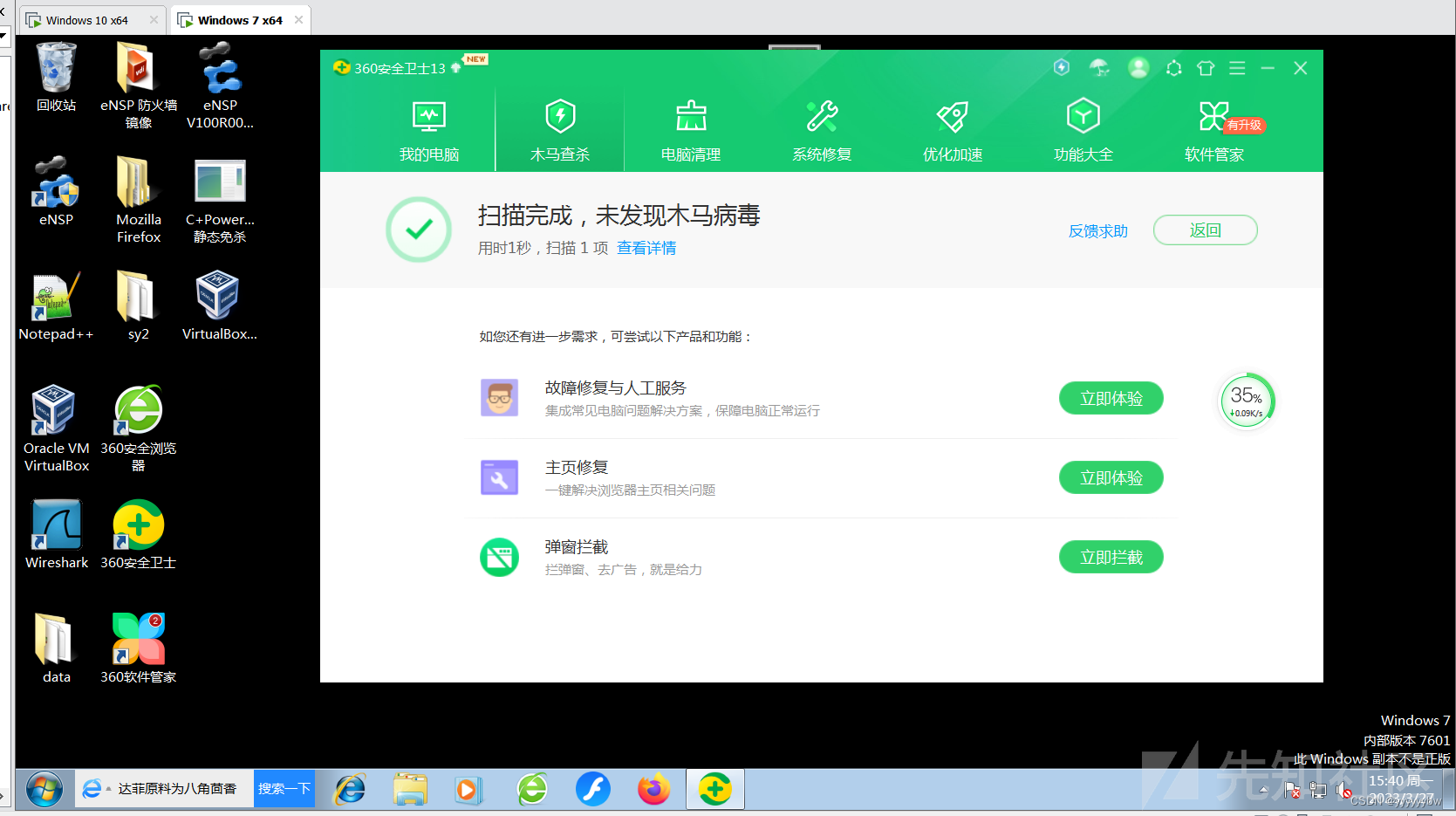Select the eNSP 防火墙镜像 desktop icon
The height and width of the screenshot is (816, 1456).
coord(138,86)
